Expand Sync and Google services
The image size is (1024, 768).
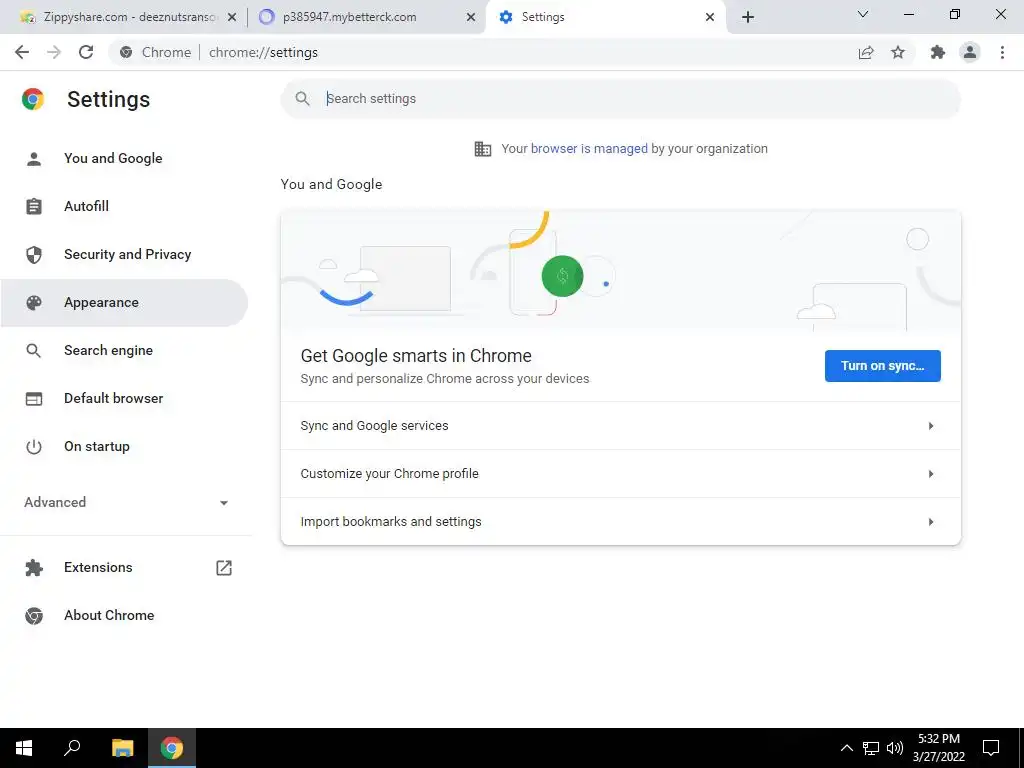click(620, 426)
